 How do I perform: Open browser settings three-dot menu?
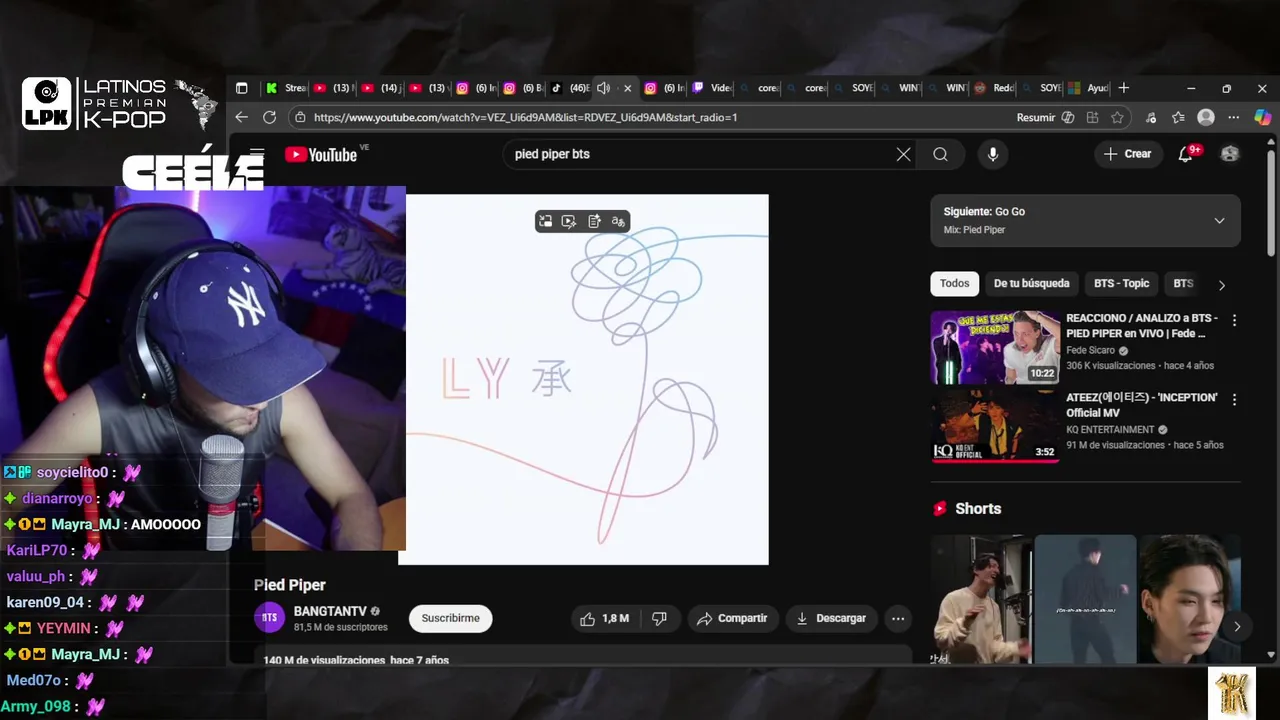[x=1234, y=117]
